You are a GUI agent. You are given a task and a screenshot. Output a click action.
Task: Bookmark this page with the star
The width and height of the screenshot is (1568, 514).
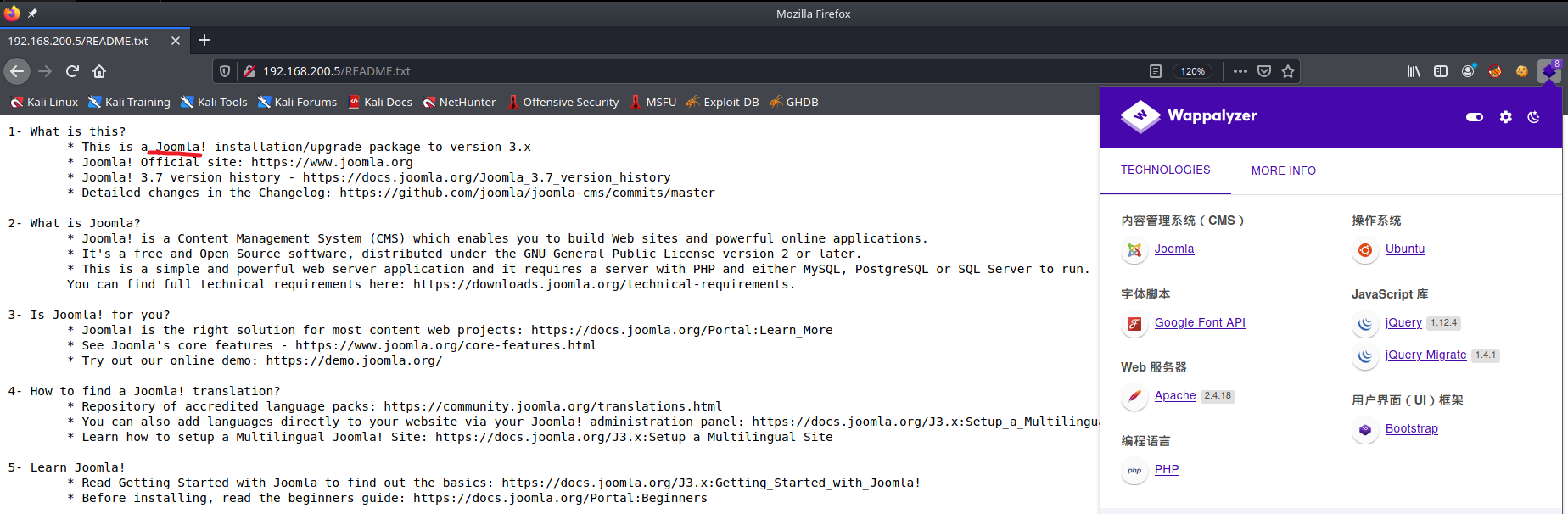coord(1288,71)
